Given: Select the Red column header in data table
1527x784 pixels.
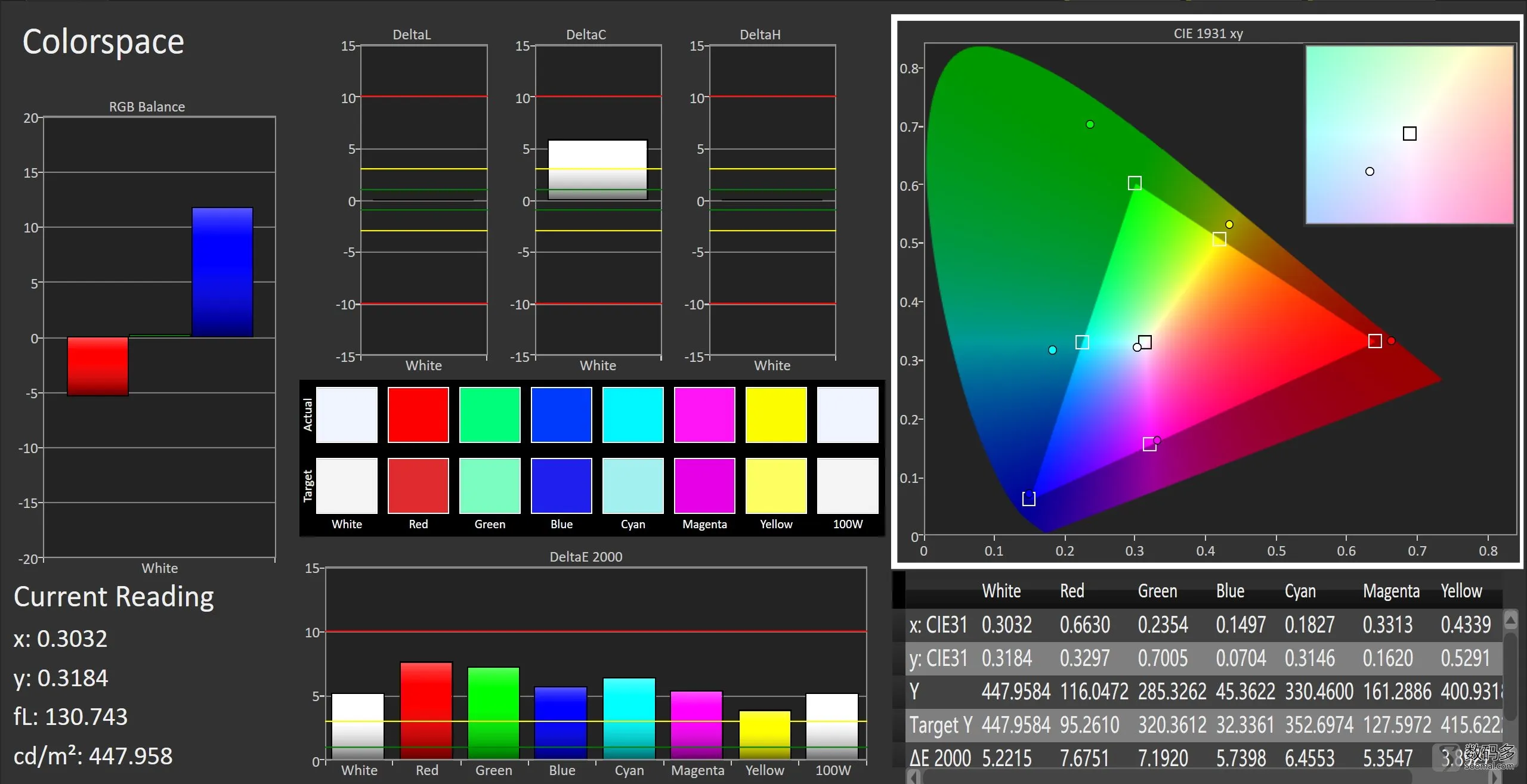Looking at the screenshot, I should coord(1072,591).
